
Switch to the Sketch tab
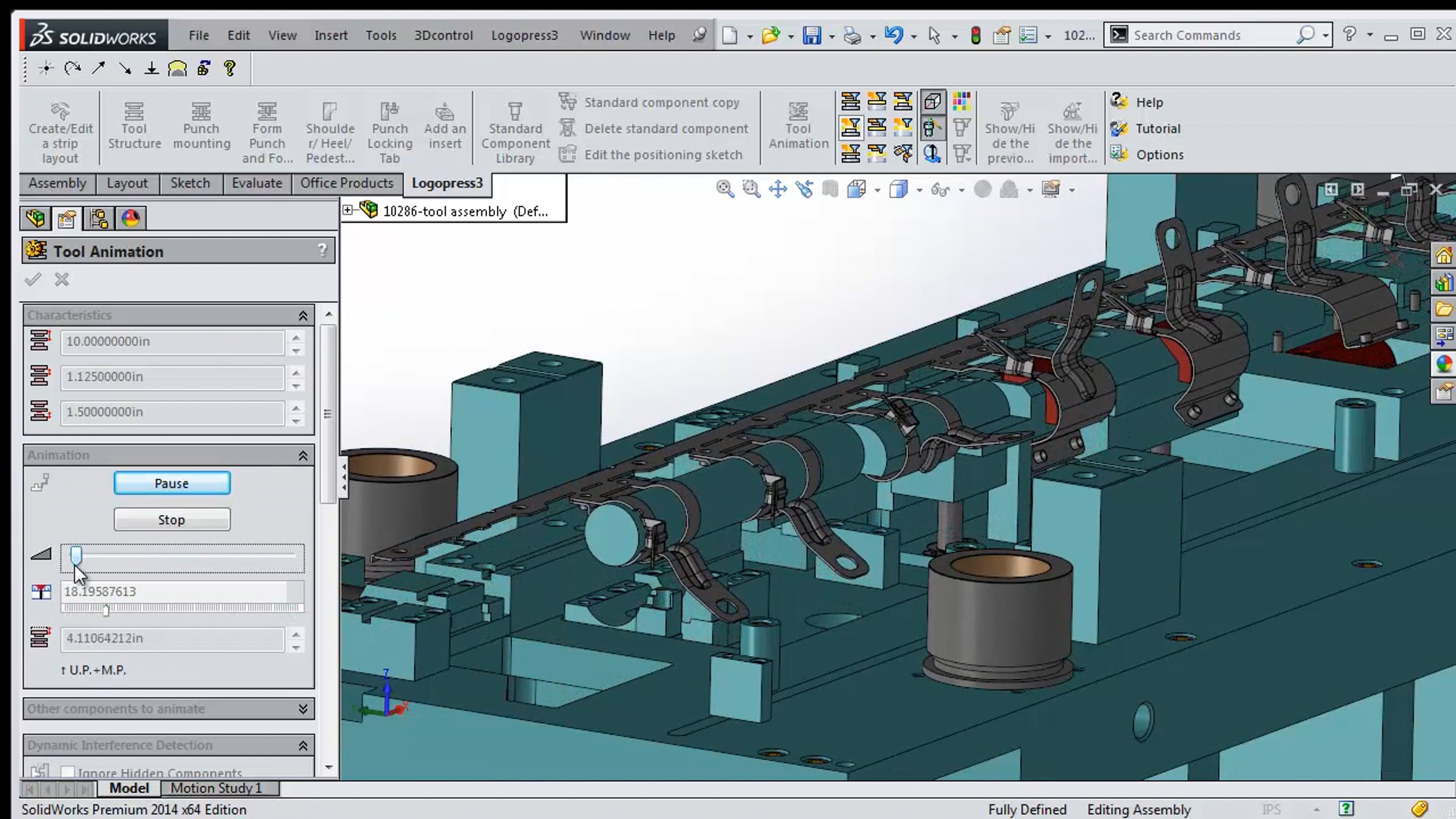[x=190, y=183]
